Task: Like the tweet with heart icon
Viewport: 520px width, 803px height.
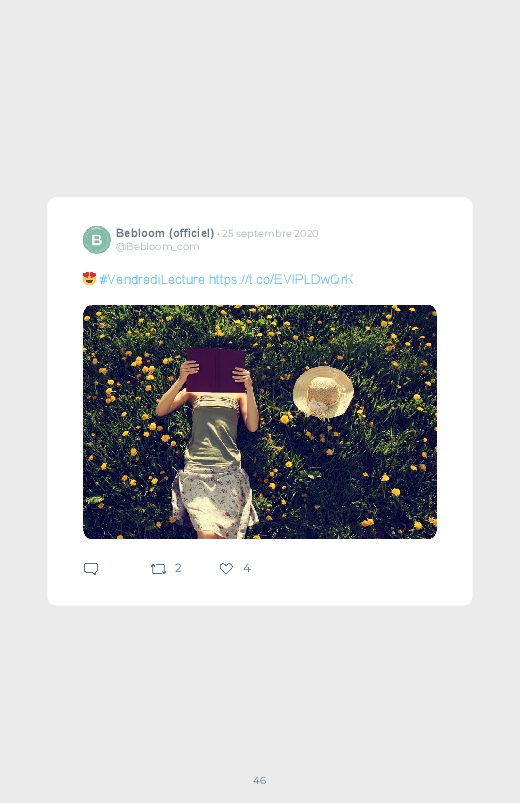Action: (226, 568)
